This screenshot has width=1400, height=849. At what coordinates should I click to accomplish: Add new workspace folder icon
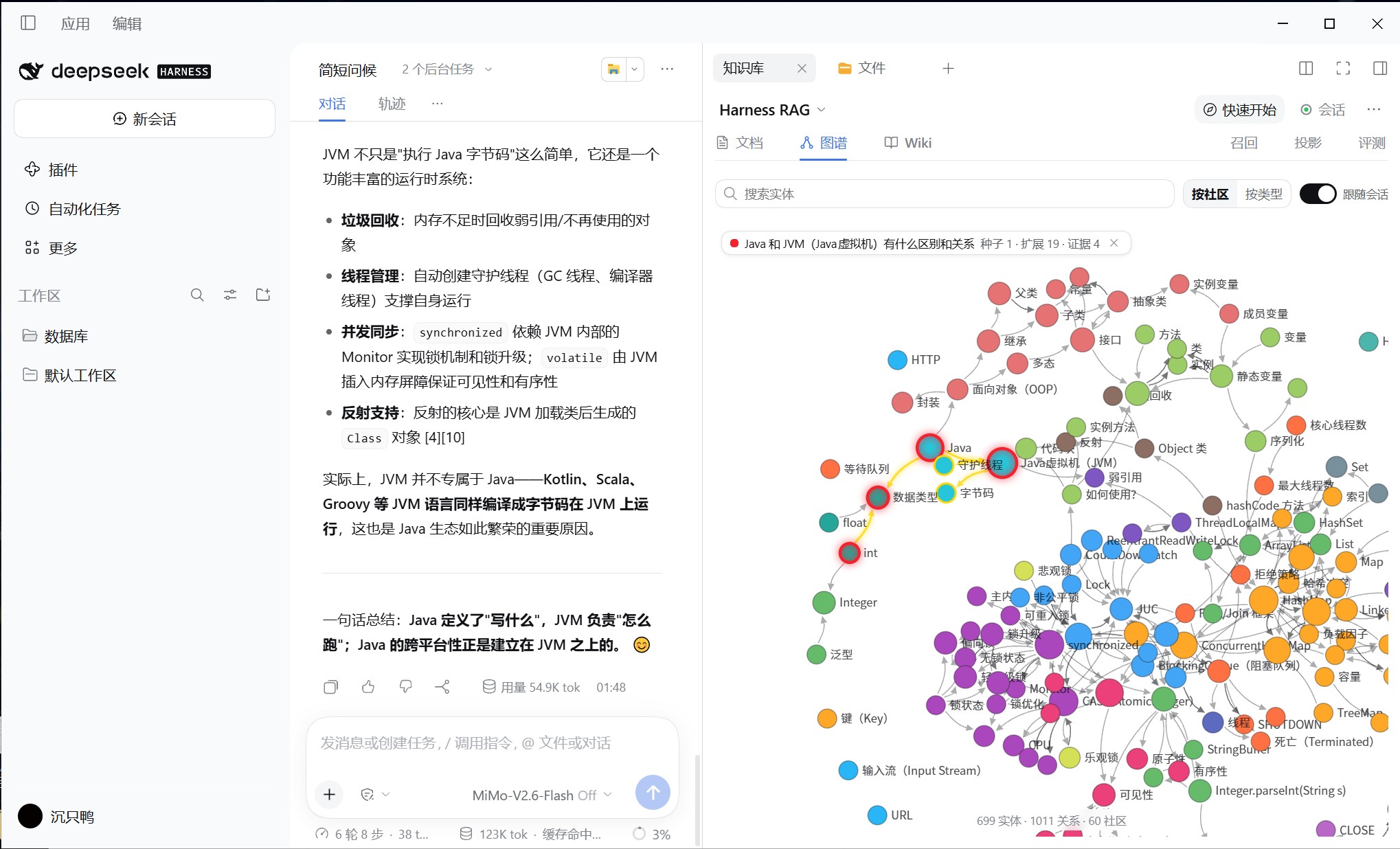point(263,295)
